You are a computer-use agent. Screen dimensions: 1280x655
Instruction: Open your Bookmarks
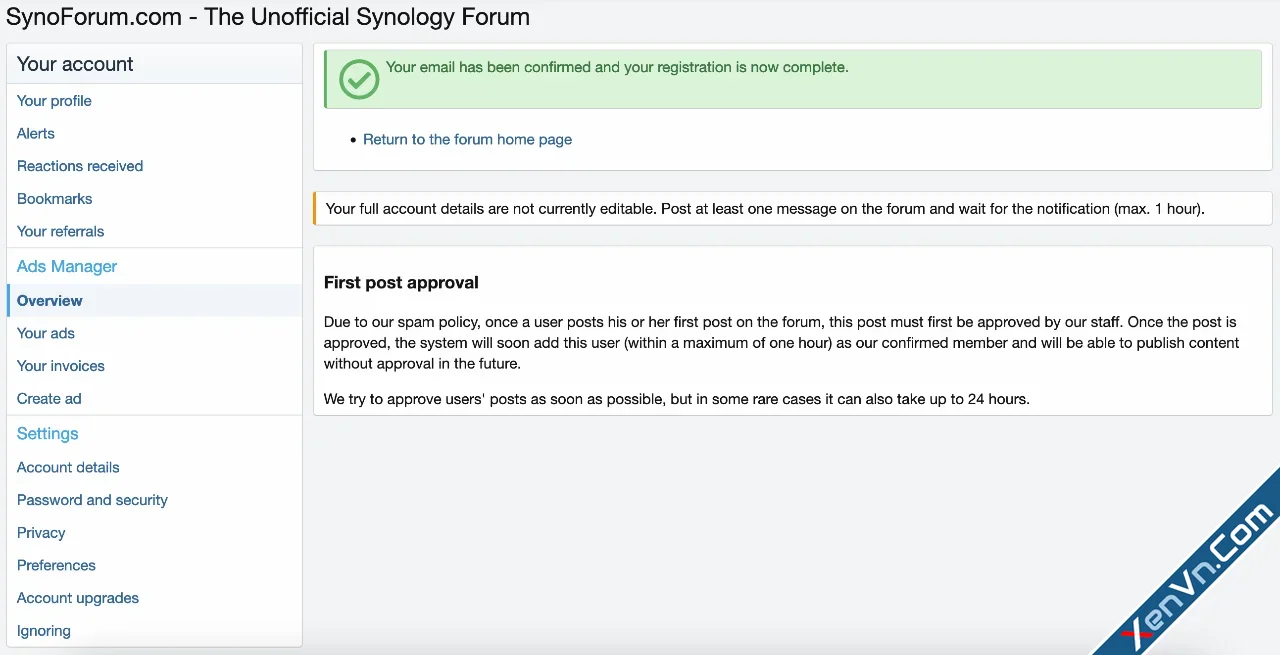(x=54, y=198)
